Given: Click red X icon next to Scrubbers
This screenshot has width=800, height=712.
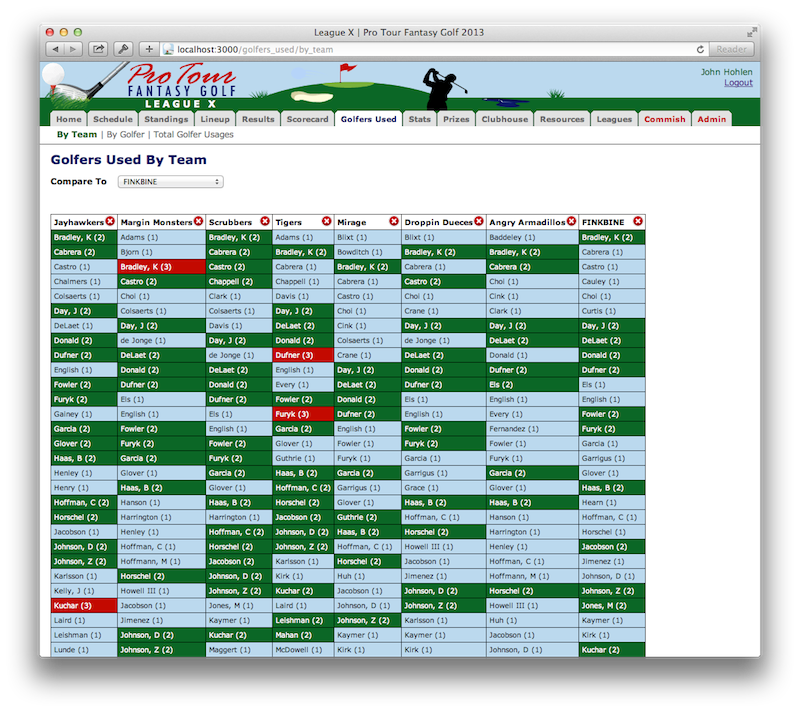Looking at the screenshot, I should pos(265,221).
